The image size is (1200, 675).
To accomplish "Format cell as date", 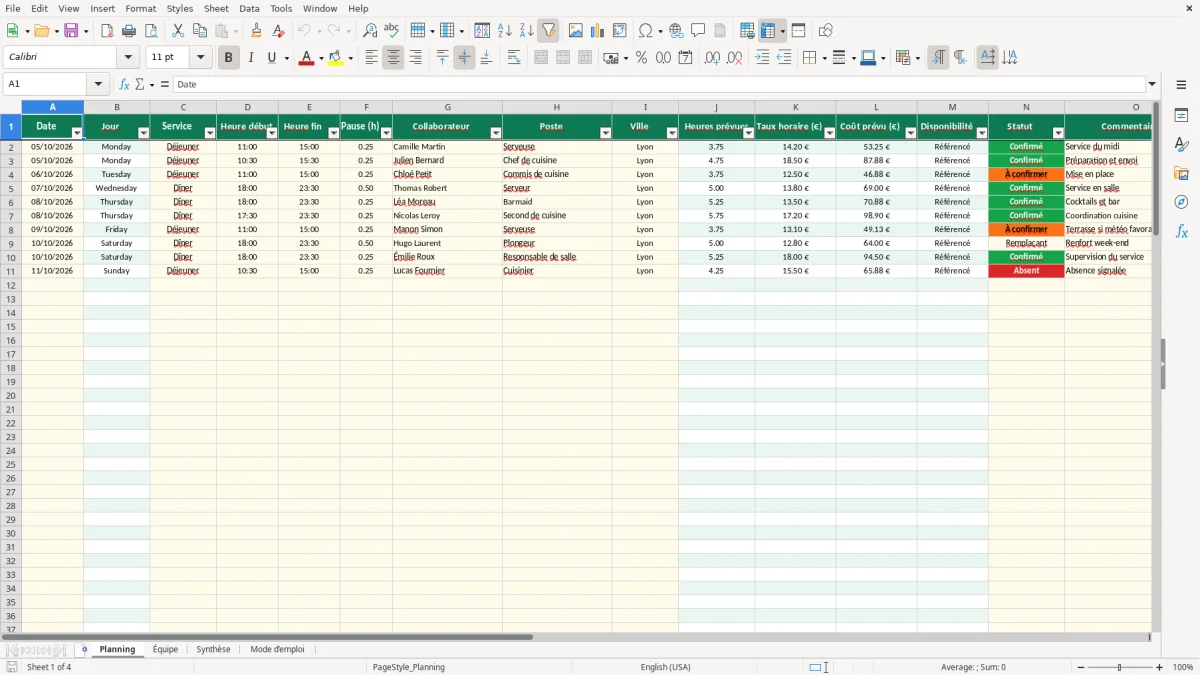I will point(685,58).
